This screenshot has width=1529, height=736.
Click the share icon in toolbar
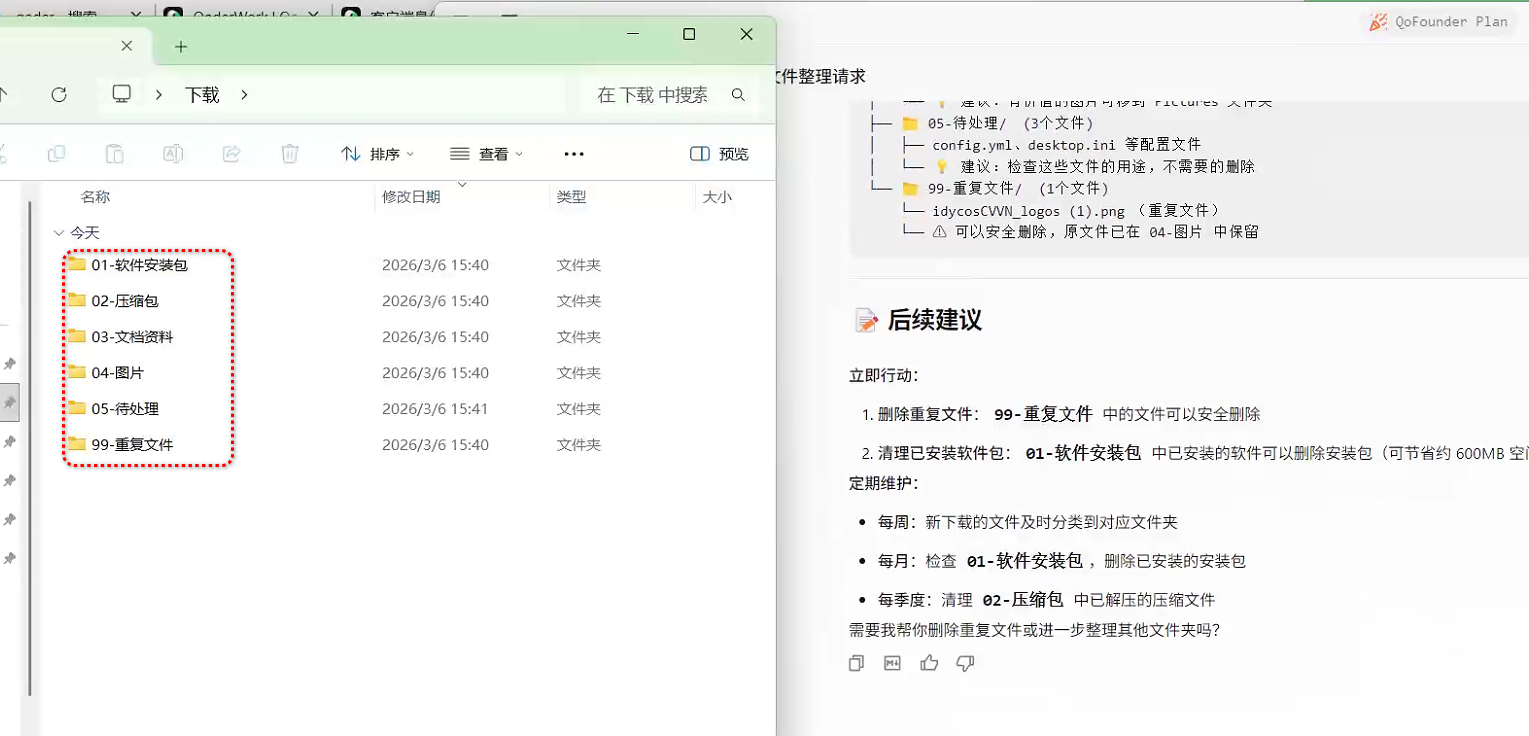(231, 154)
